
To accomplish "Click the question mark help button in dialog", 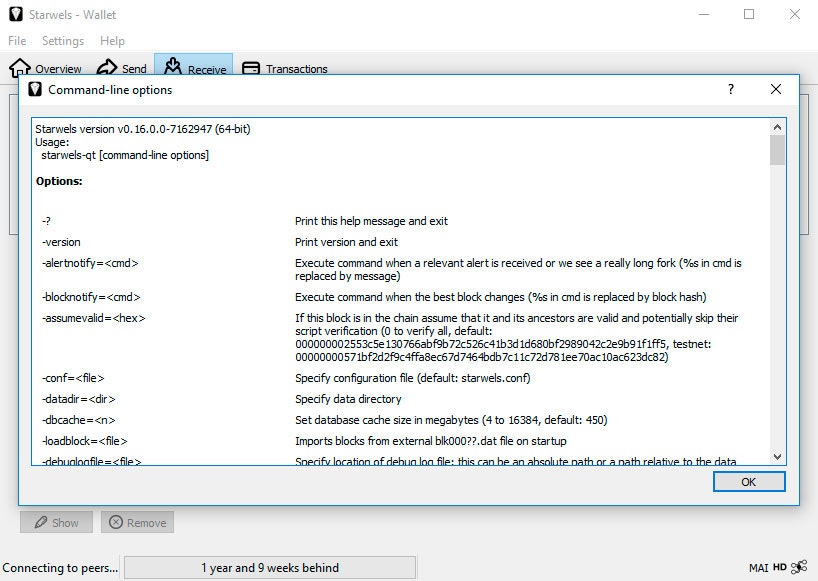I will pos(731,89).
